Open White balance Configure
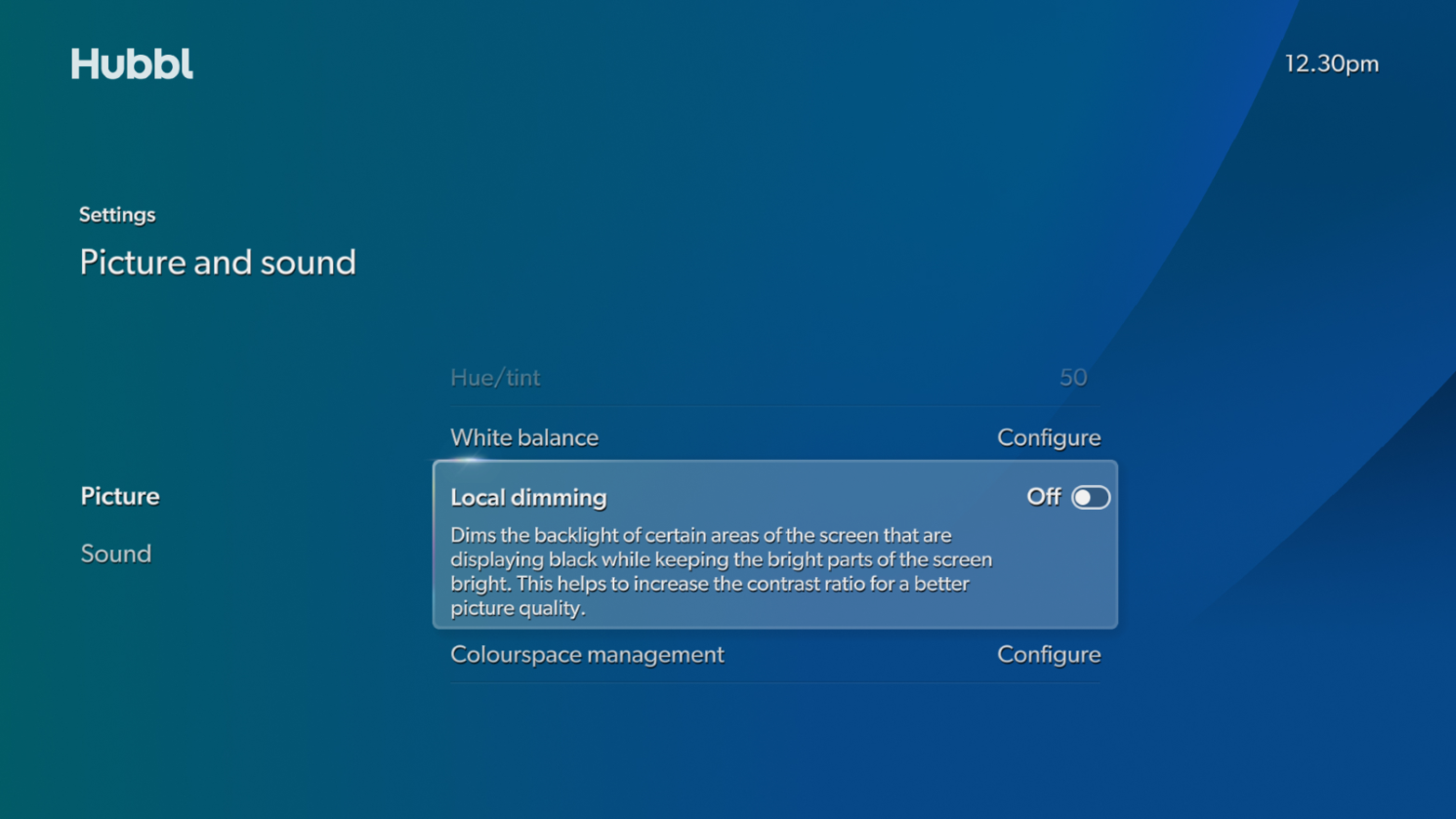1456x819 pixels. (1048, 437)
